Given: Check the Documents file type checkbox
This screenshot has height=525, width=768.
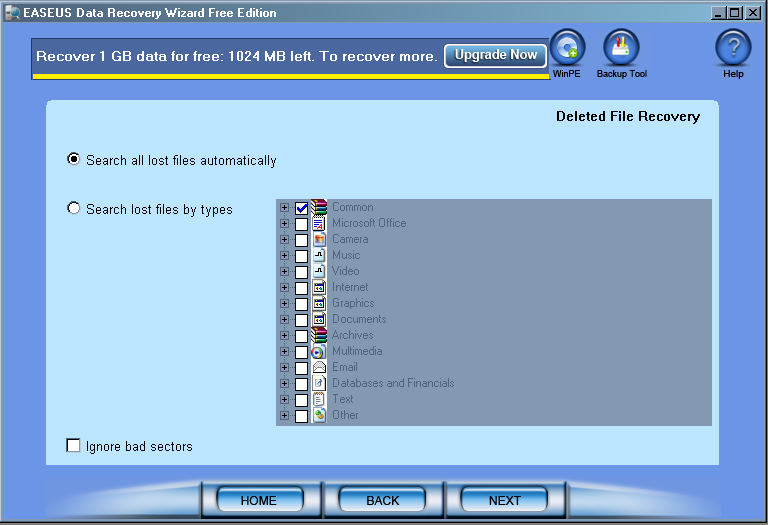Looking at the screenshot, I should 302,320.
